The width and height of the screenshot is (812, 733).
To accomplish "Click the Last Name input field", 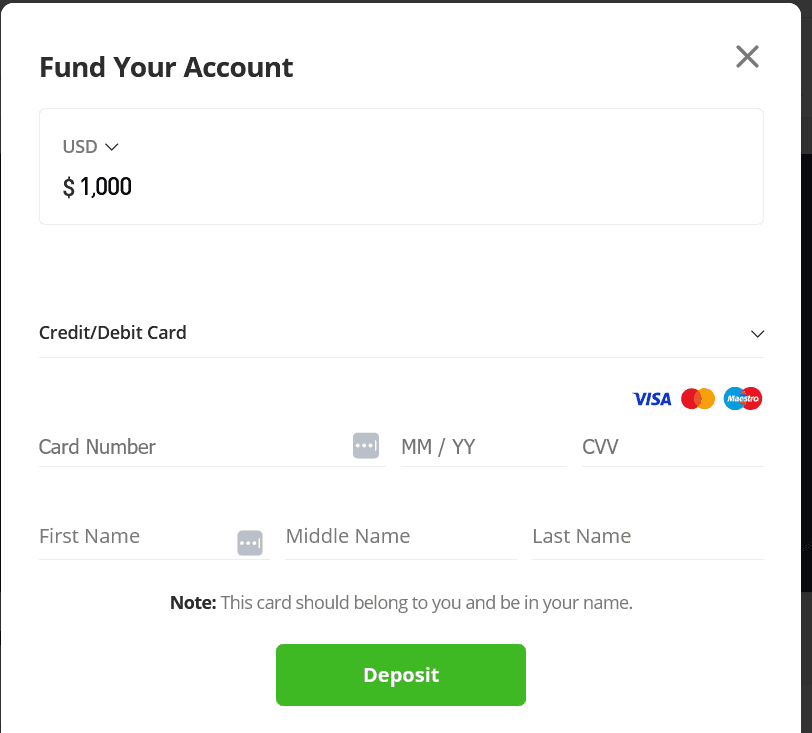I will 647,537.
